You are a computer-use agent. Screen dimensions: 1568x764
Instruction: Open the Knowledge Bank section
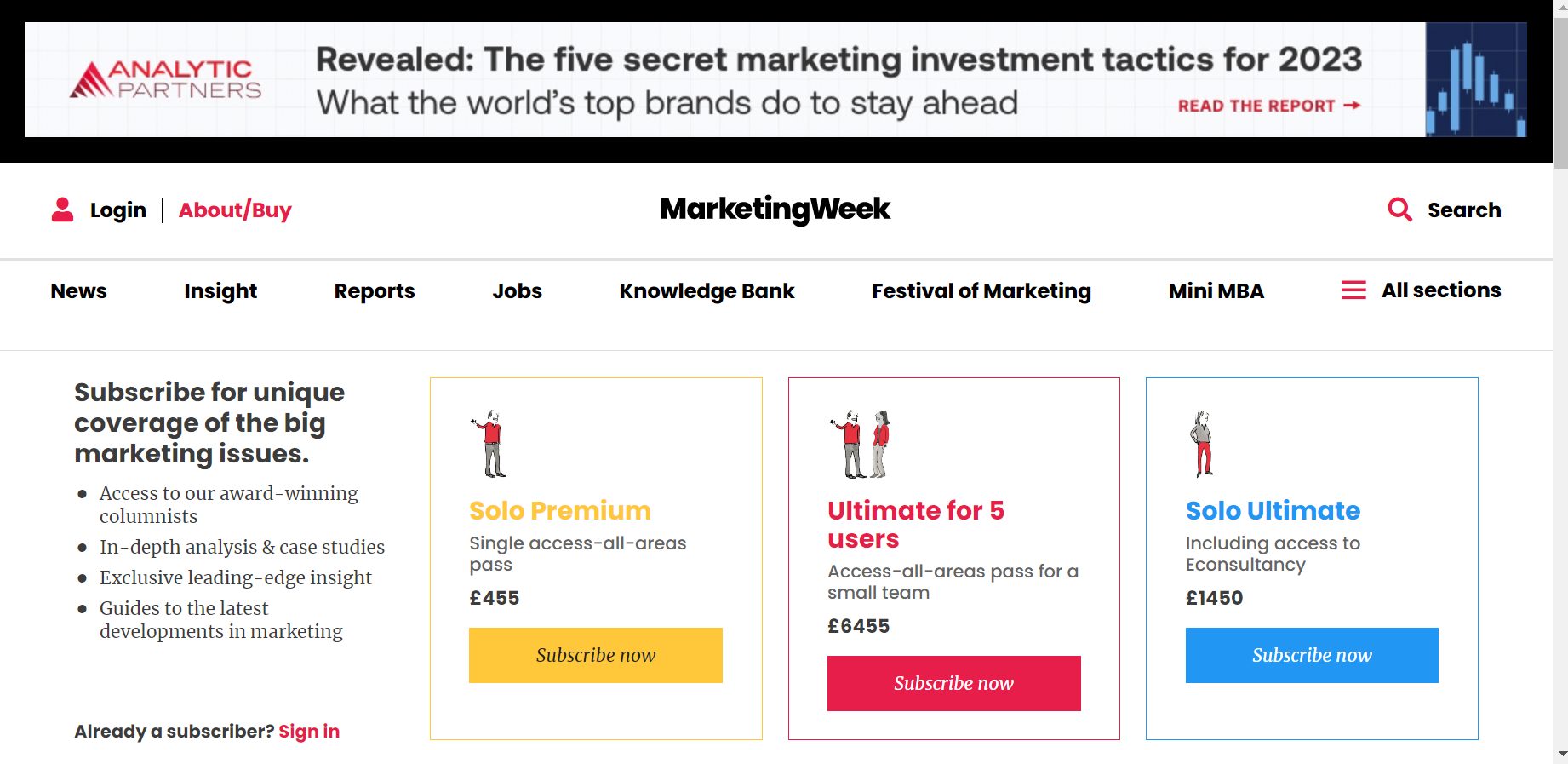(707, 291)
